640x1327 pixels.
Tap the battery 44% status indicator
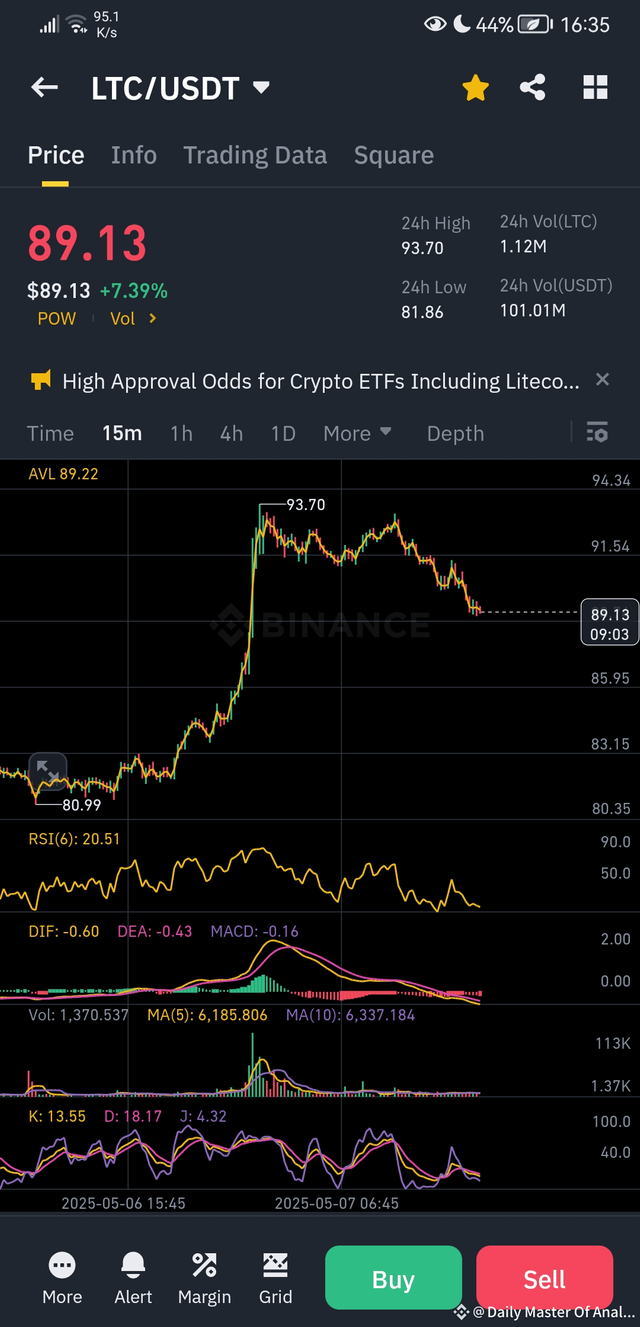tap(513, 24)
